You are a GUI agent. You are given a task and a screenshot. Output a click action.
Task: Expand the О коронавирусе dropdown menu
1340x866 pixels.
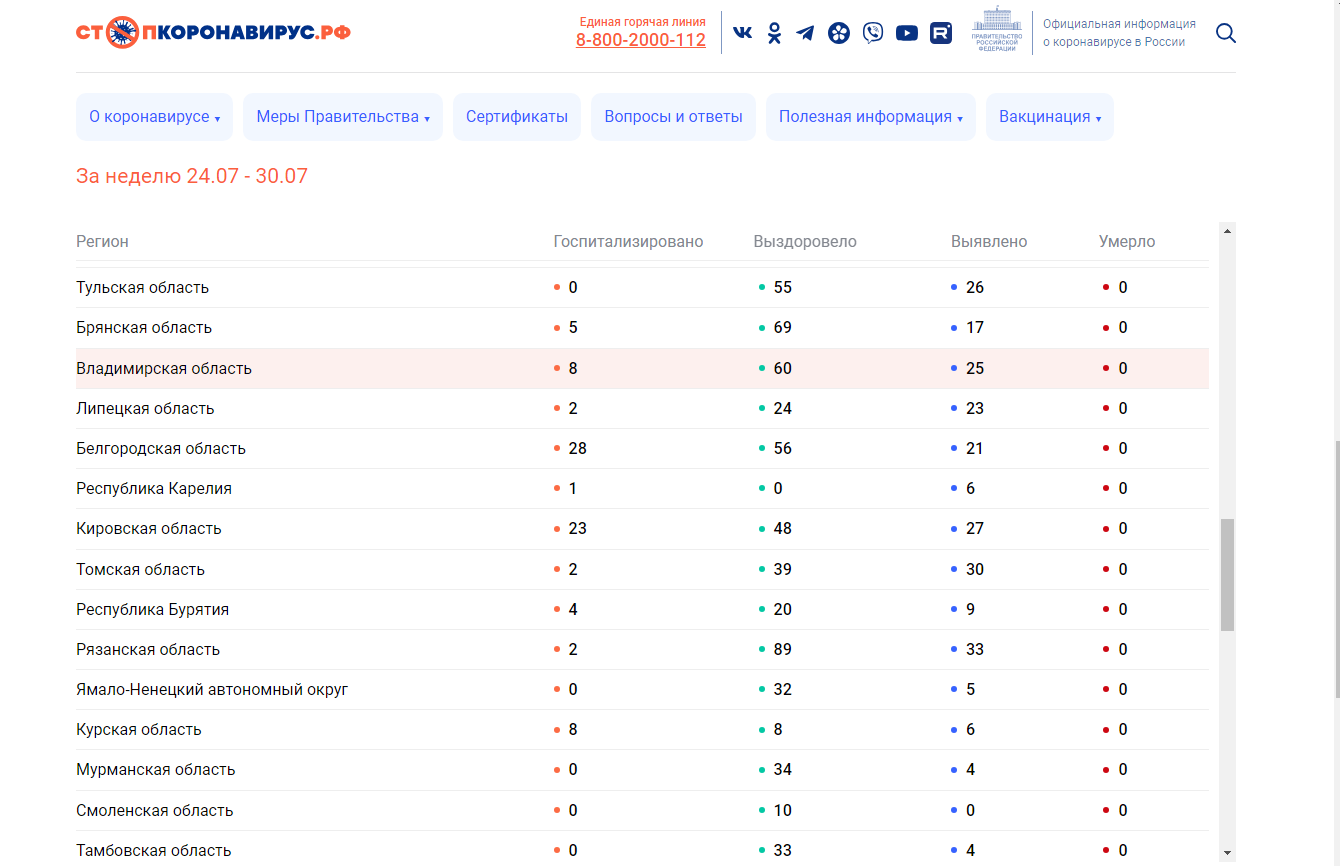(154, 117)
